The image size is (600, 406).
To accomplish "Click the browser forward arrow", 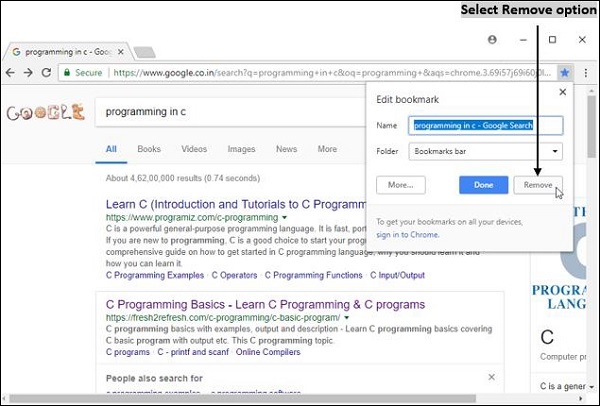I will point(28,73).
